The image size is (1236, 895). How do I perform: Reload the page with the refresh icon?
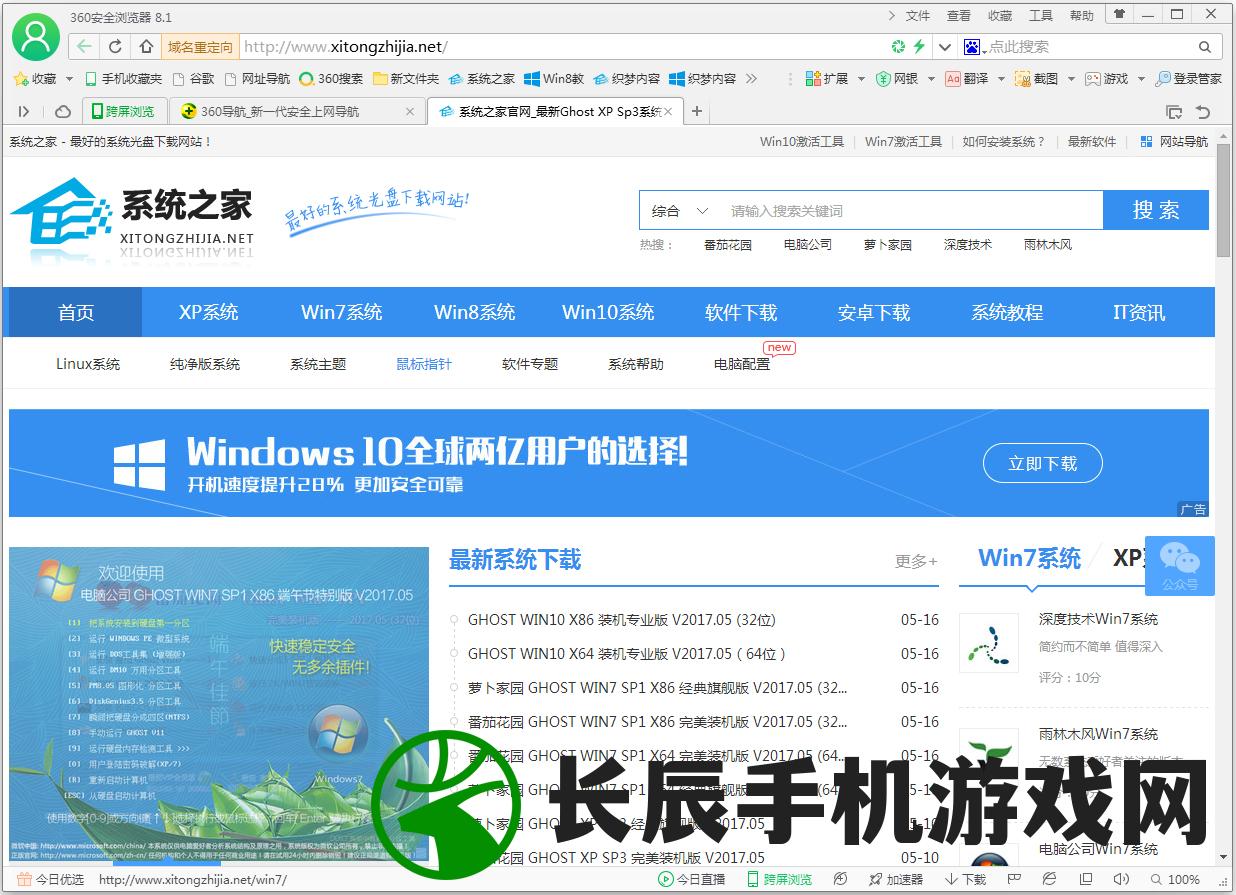[x=116, y=47]
